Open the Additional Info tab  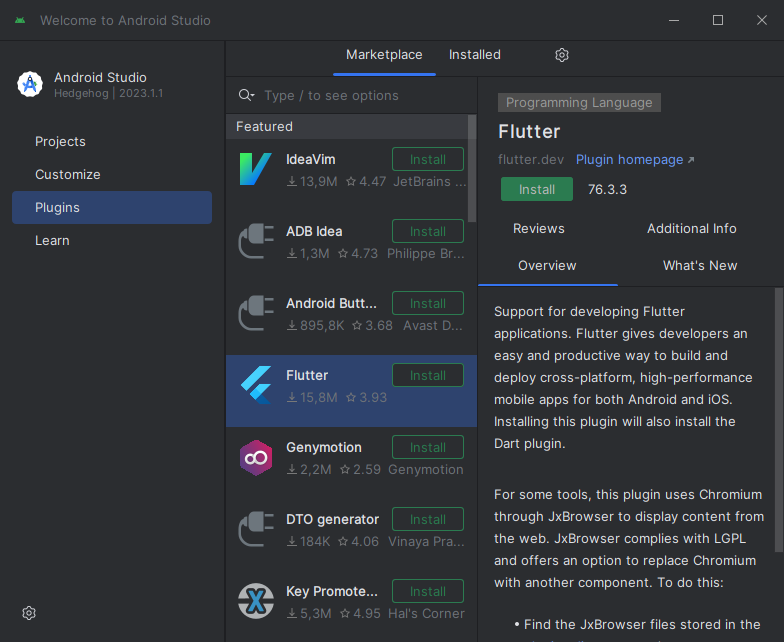point(692,228)
